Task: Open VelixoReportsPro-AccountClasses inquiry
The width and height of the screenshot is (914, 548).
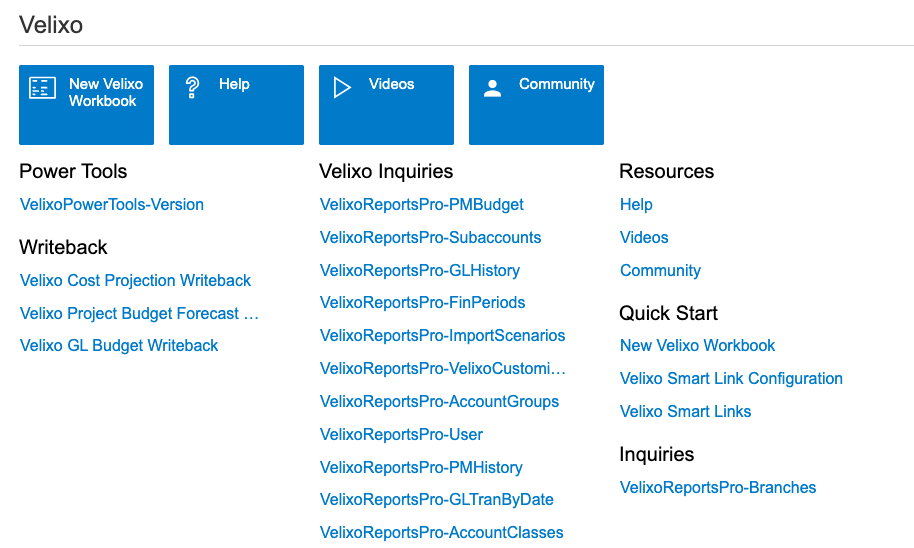Action: coord(442,533)
